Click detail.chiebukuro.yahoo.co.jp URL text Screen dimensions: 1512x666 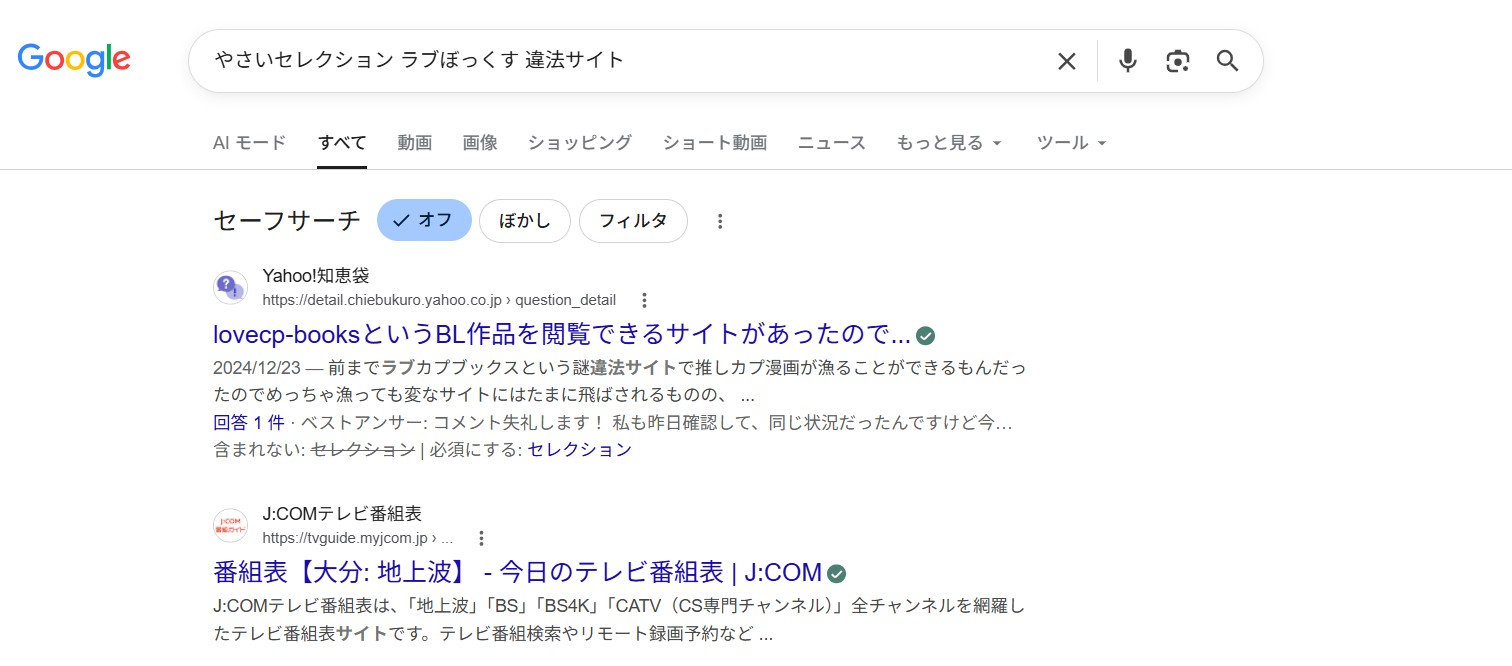[x=439, y=300]
